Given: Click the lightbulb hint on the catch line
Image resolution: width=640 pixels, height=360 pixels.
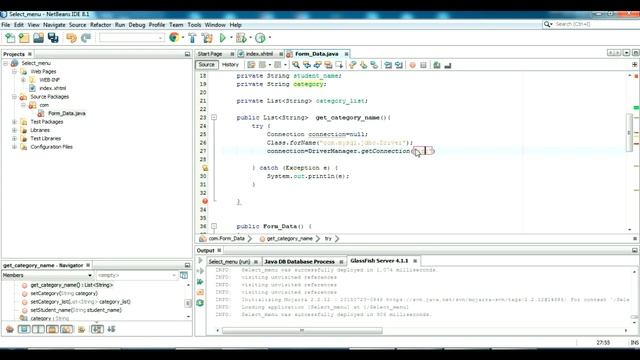Looking at the screenshot, I should coord(205,168).
